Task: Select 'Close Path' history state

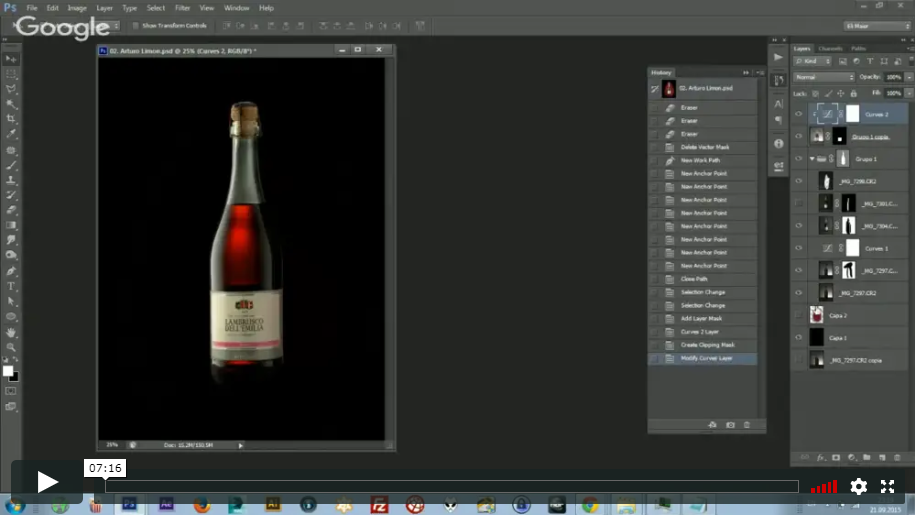Action: tap(702, 279)
